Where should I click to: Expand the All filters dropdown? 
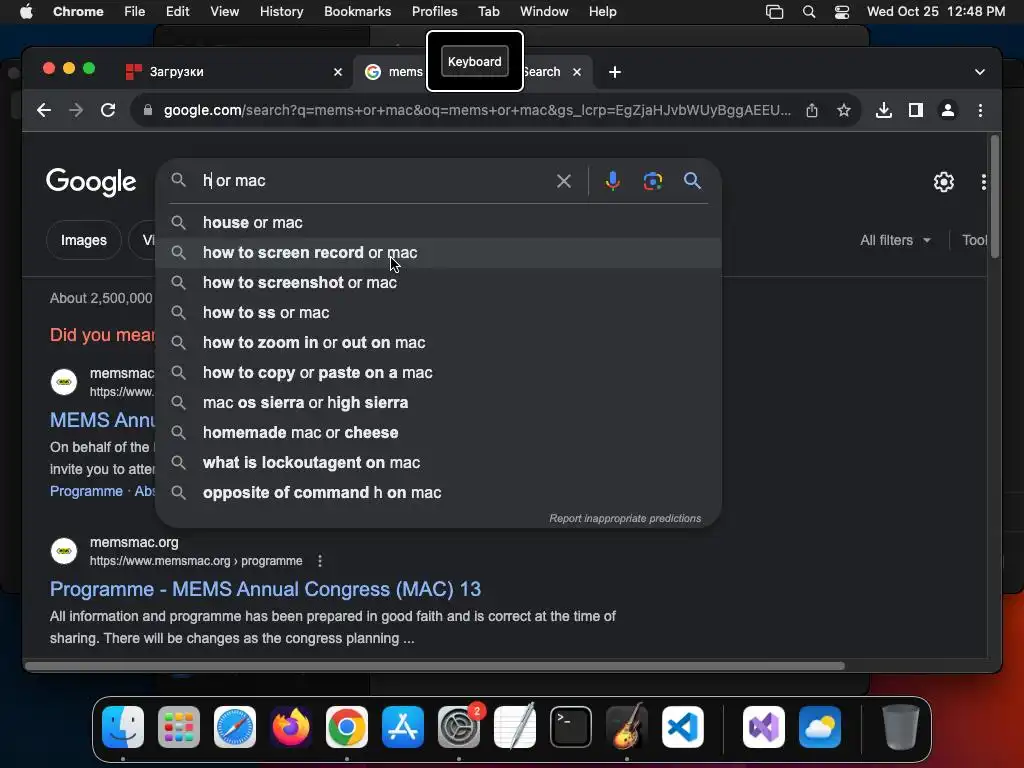(x=895, y=240)
